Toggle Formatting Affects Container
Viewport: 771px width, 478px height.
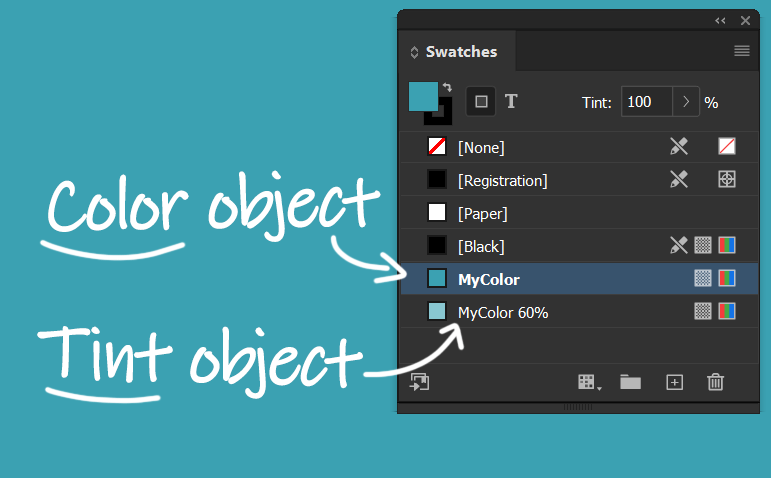(x=481, y=101)
